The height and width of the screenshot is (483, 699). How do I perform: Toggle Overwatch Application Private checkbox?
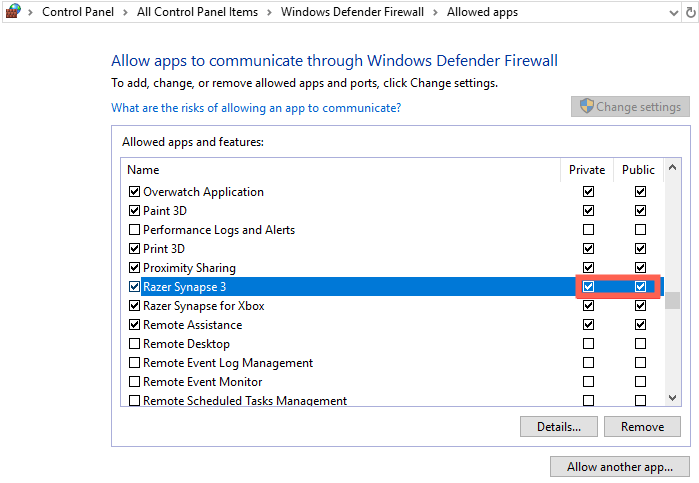[x=588, y=191]
